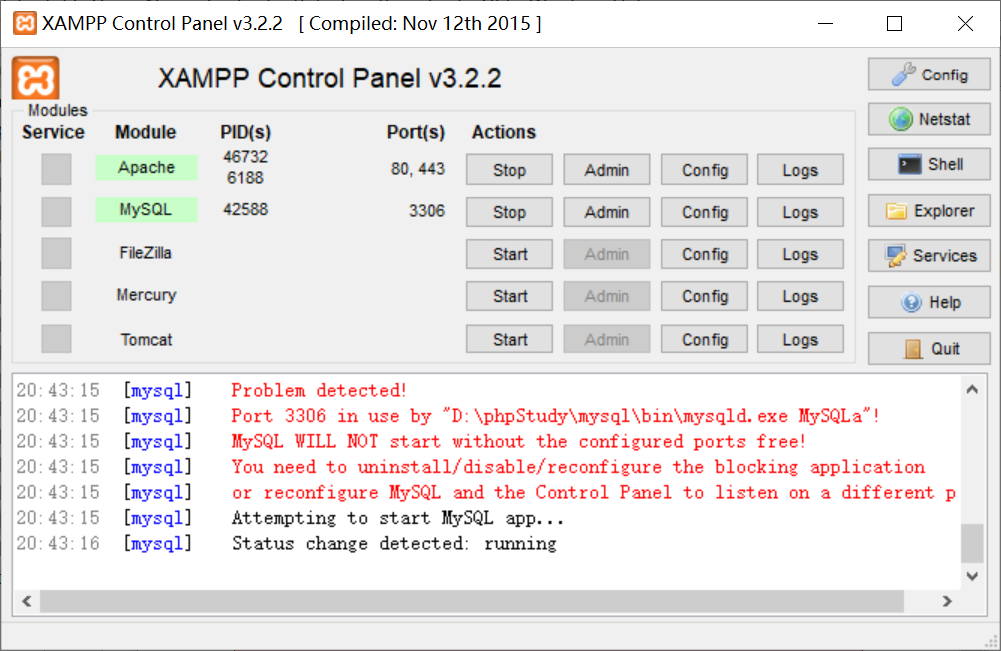The height and width of the screenshot is (651, 1001).
Task: Click the log scroll down arrow
Action: [x=972, y=576]
